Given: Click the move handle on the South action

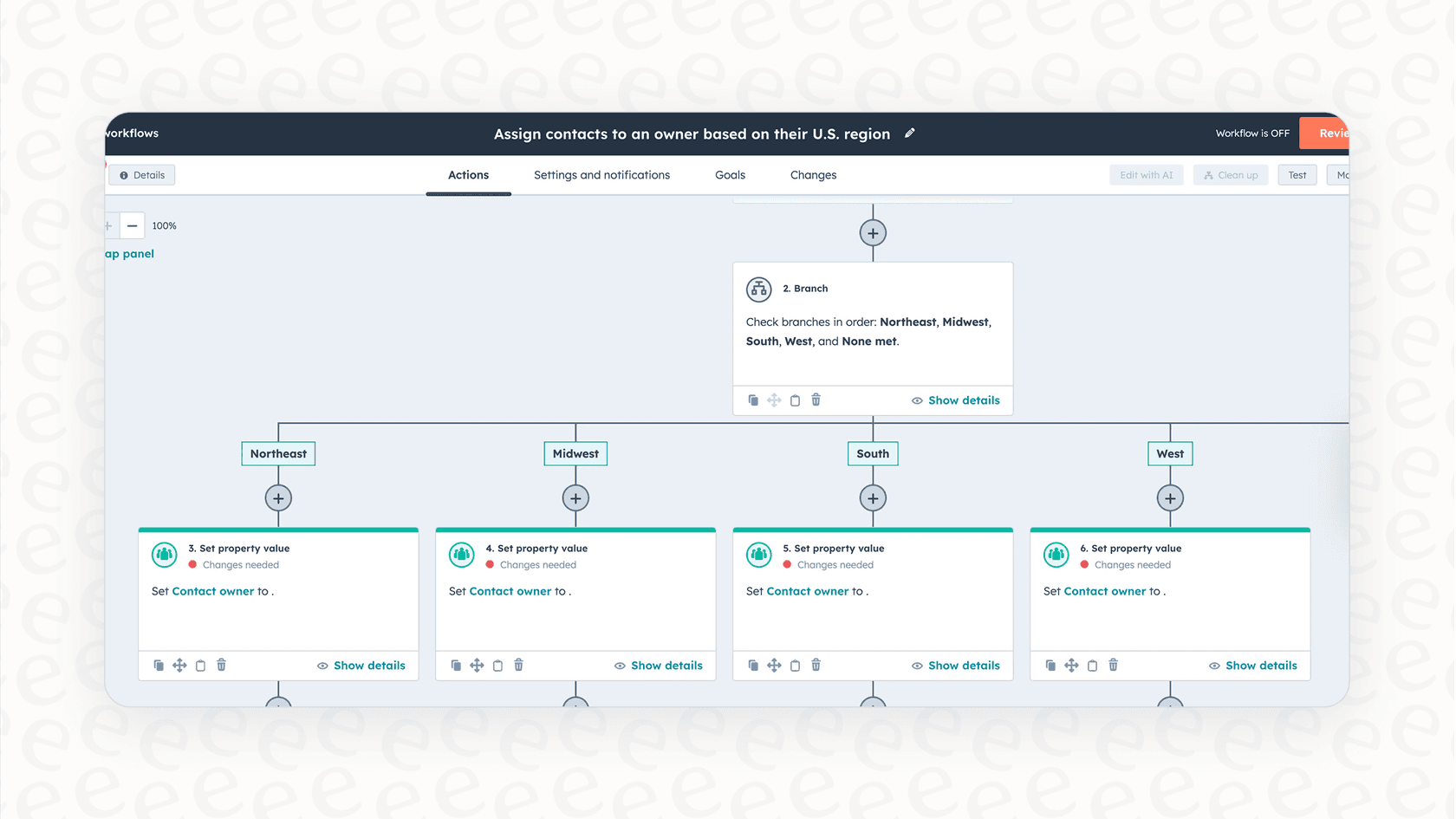Looking at the screenshot, I should pos(774,665).
